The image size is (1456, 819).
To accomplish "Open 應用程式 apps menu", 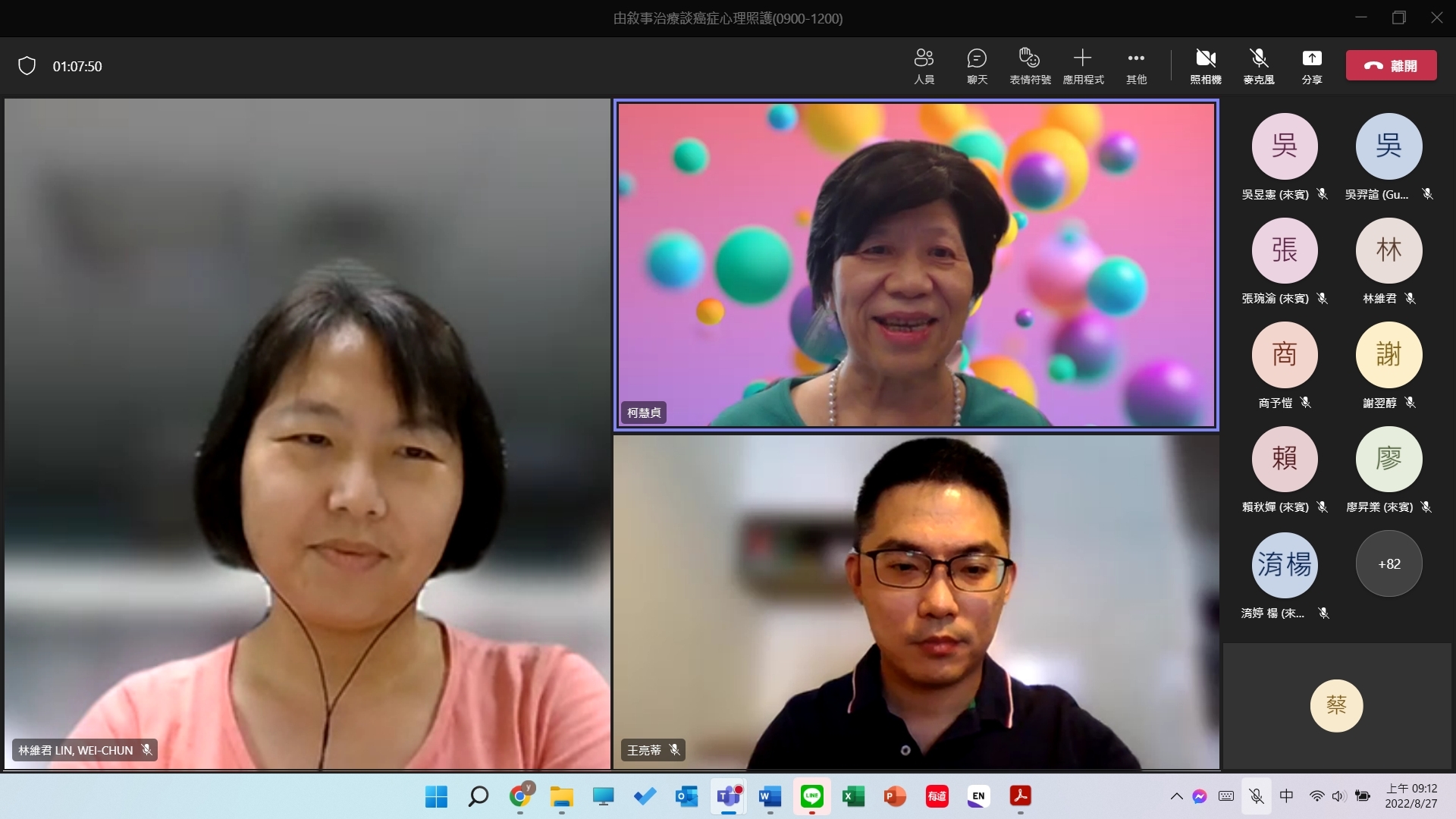I will (1083, 66).
